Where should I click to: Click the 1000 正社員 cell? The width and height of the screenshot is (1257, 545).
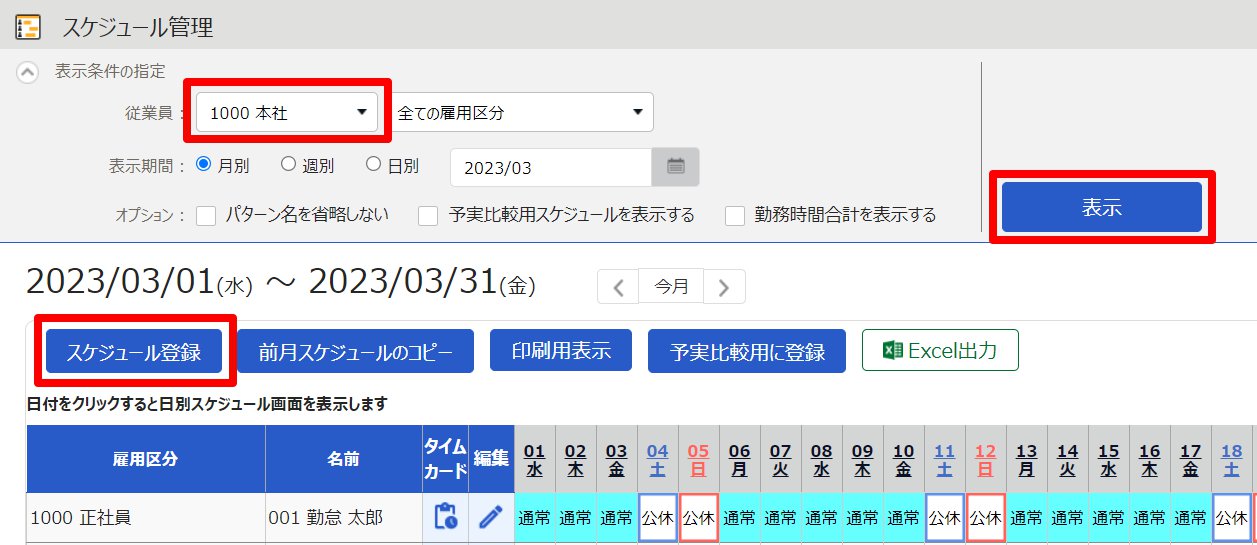pyautogui.click(x=146, y=518)
